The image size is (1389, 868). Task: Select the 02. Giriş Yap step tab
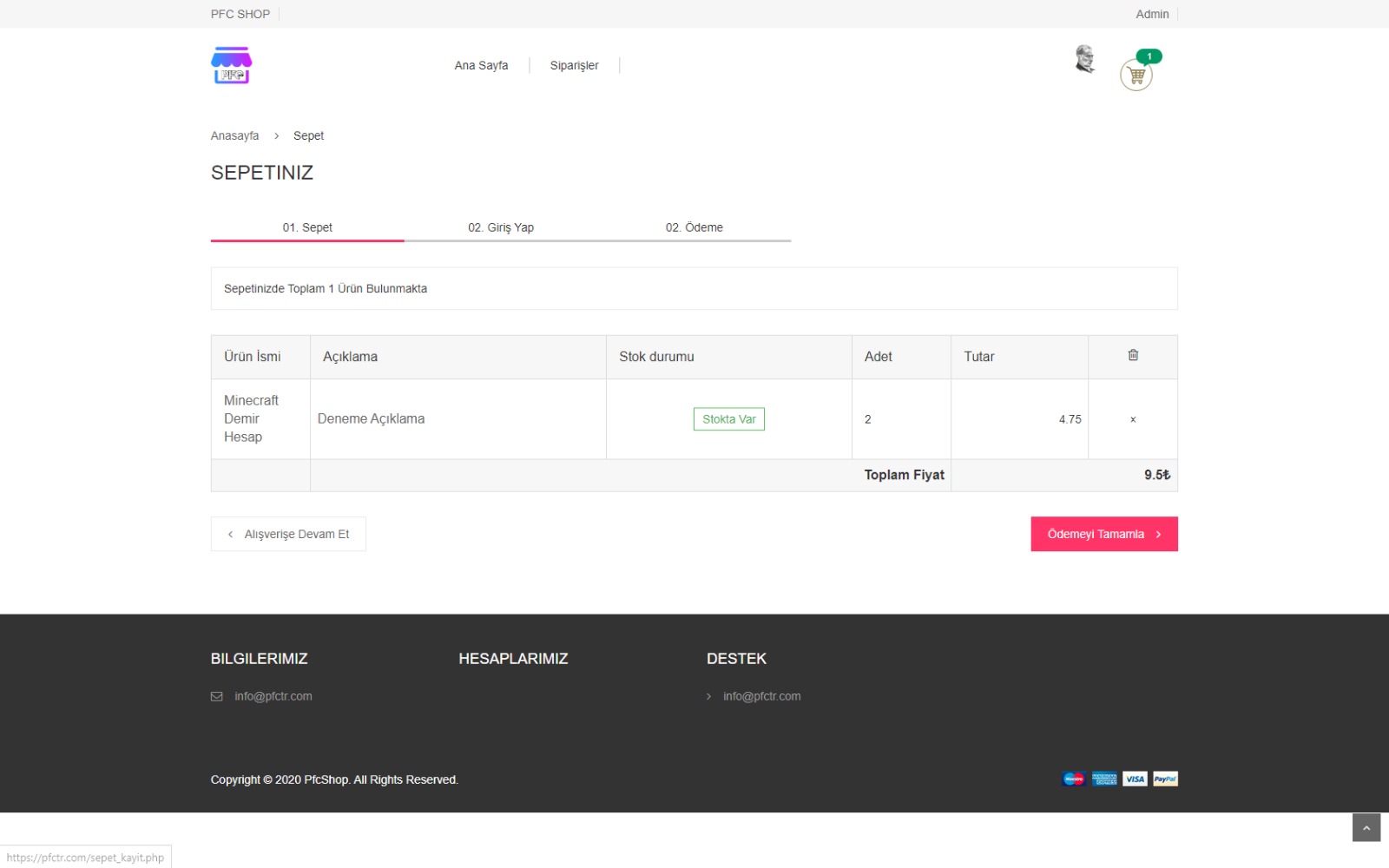click(501, 227)
